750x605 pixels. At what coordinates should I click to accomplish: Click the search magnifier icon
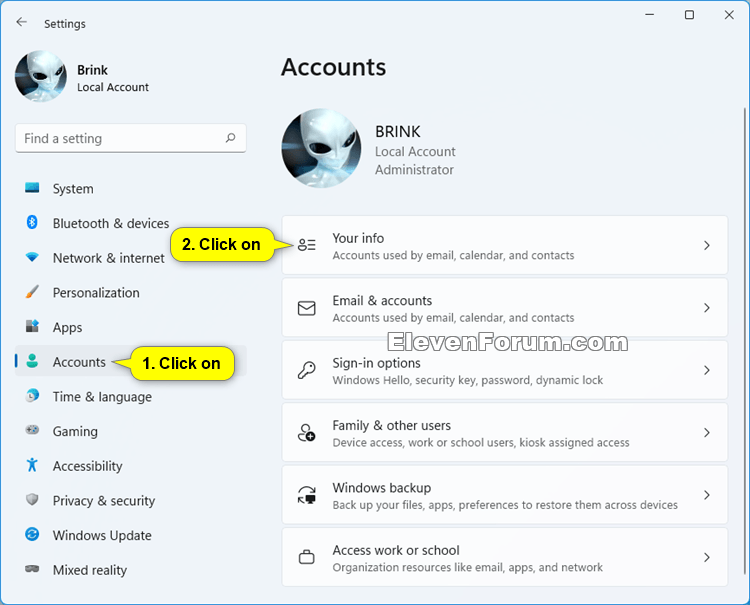[231, 138]
